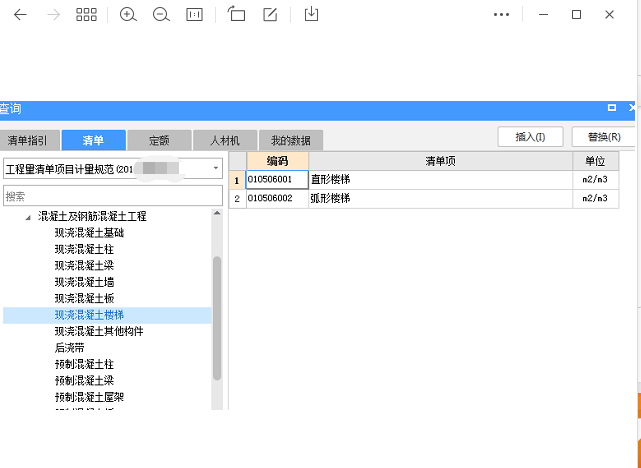Rotate the image with the rotate icon
The width and height of the screenshot is (641, 468).
(x=236, y=14)
